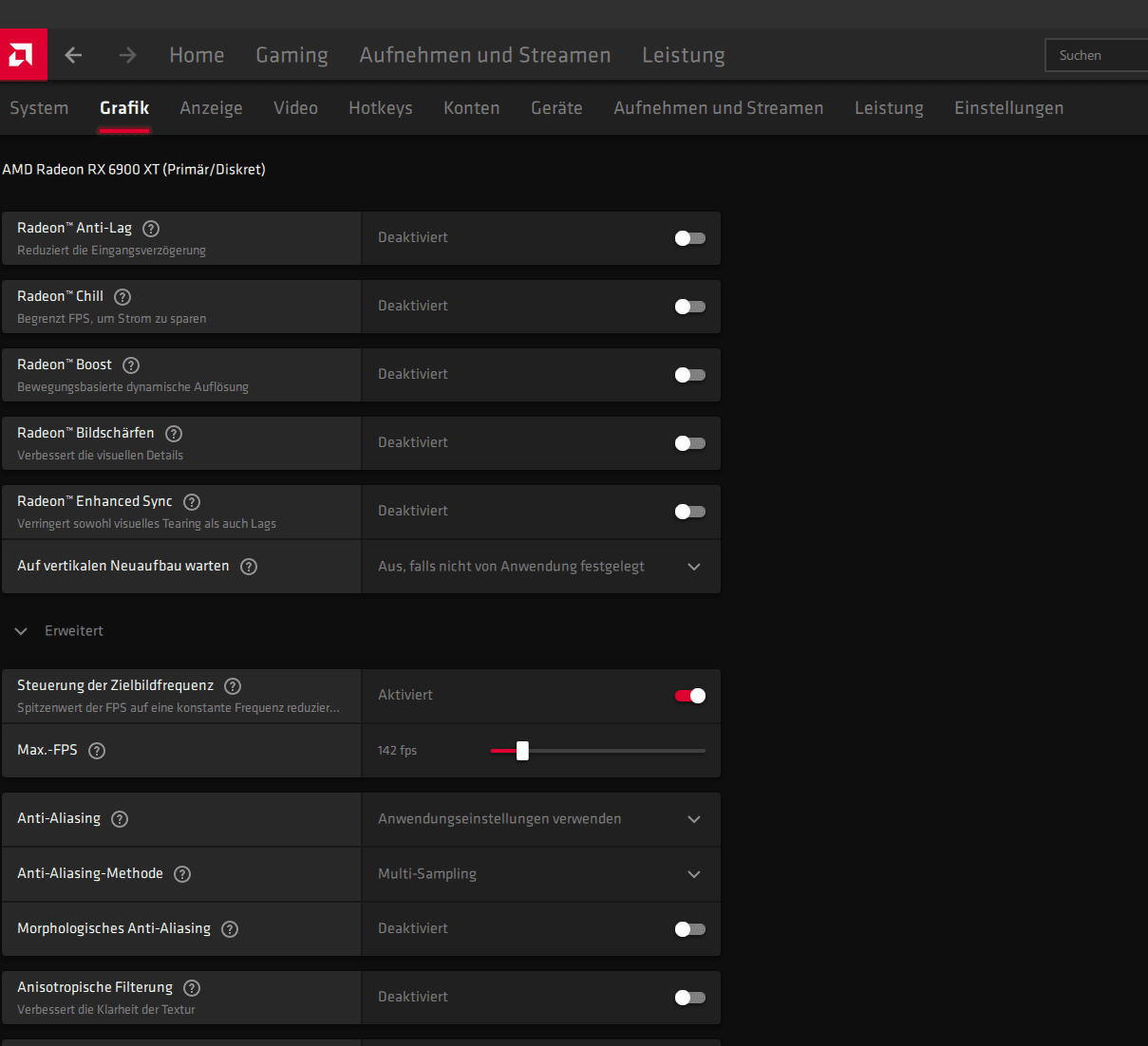Open Anti-Aliasing-Methode dropdown

pyautogui.click(x=540, y=874)
